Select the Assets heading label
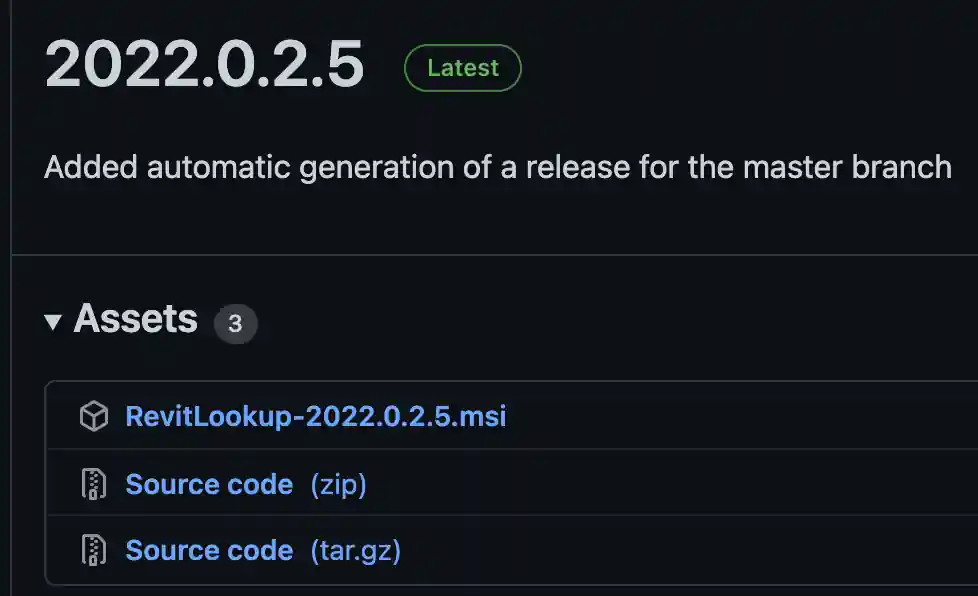The width and height of the screenshot is (978, 596). point(136,320)
